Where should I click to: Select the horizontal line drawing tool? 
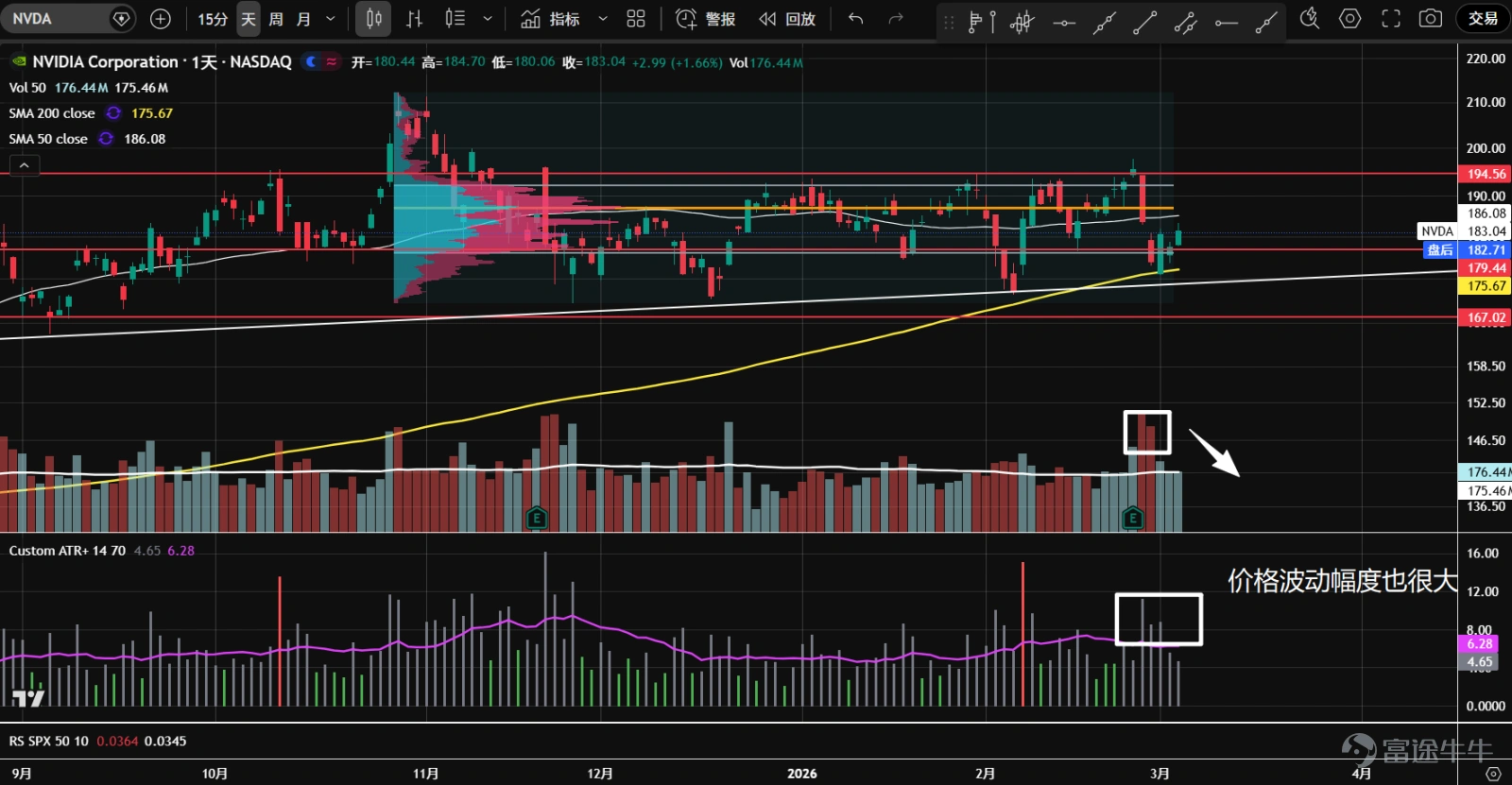click(x=1064, y=21)
